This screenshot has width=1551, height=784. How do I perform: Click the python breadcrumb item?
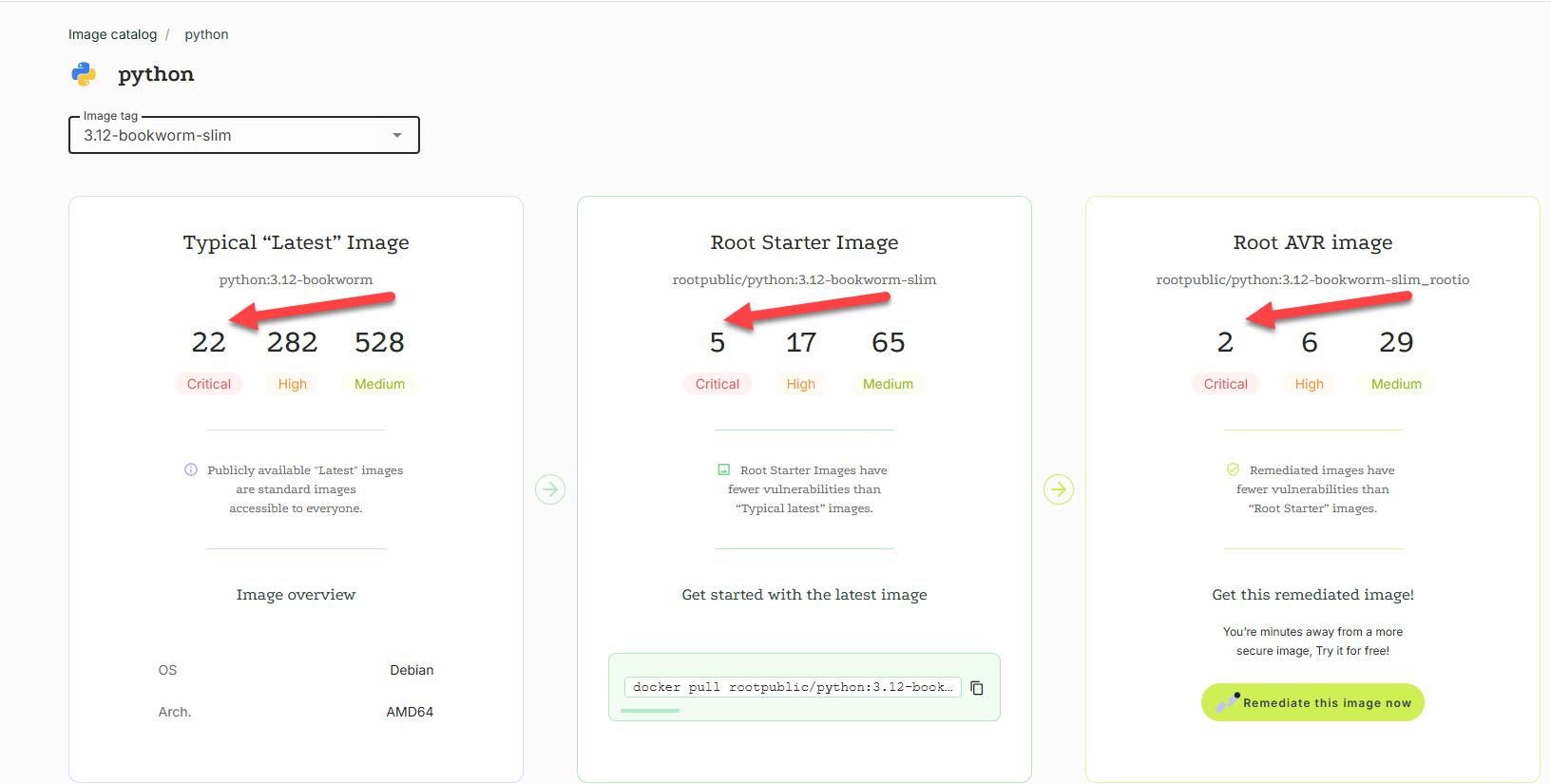(206, 34)
